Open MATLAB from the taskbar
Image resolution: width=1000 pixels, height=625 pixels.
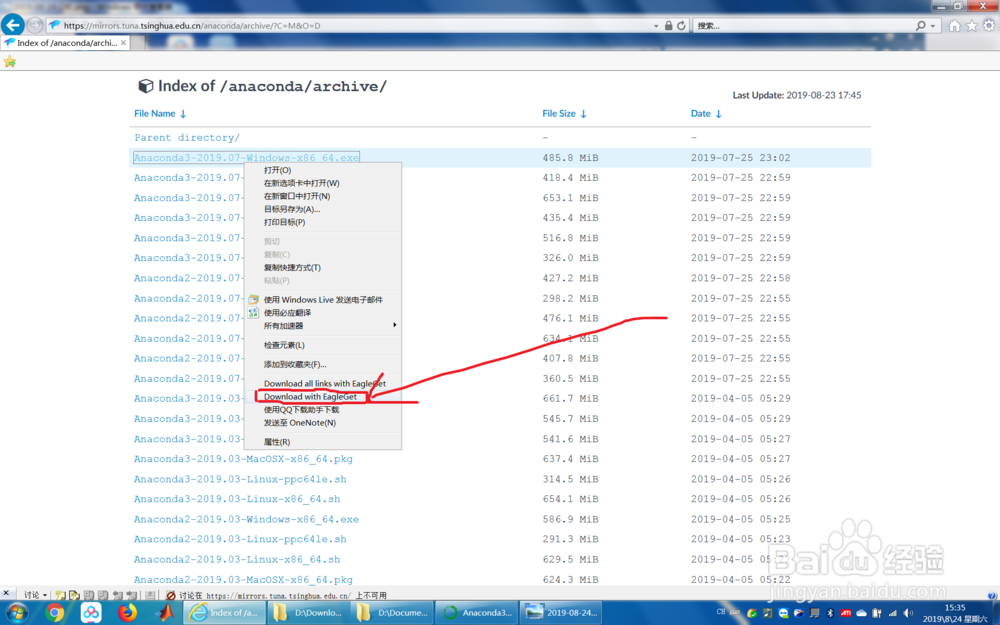coord(165,613)
